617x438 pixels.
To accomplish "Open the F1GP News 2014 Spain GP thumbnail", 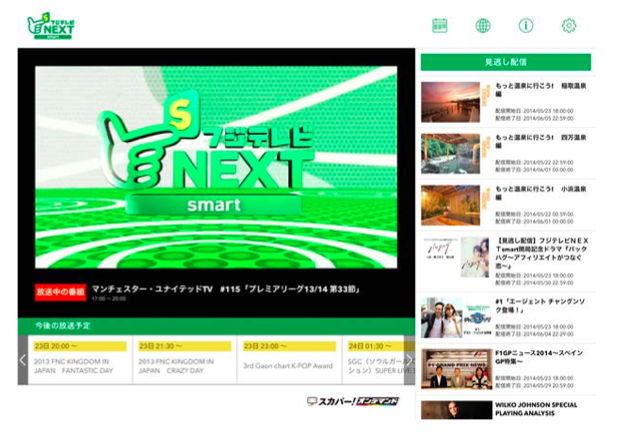I will click(x=450, y=367).
